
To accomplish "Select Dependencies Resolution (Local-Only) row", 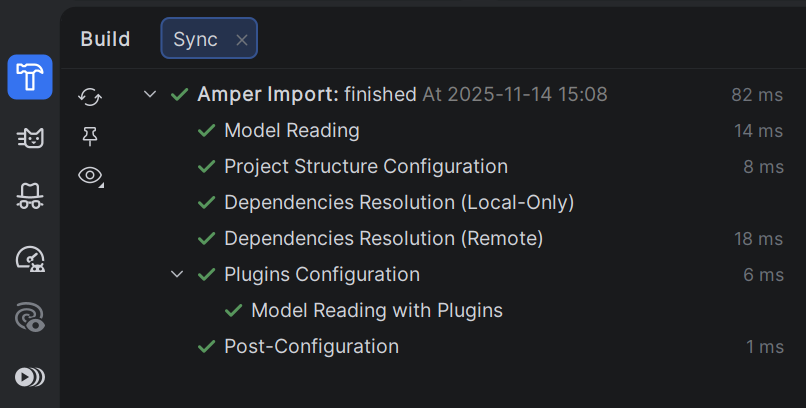I will (x=398, y=203).
